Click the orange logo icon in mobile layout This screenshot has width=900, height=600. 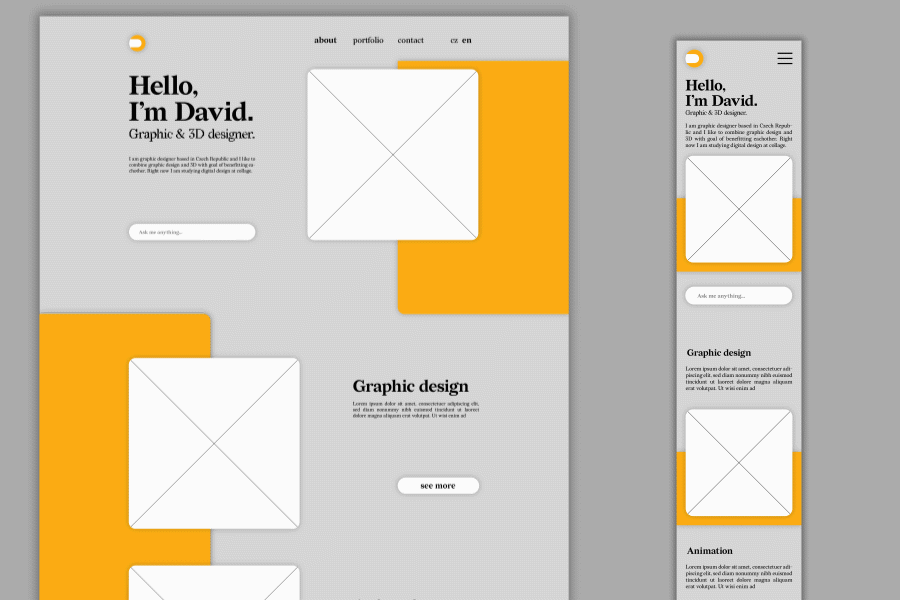point(694,59)
